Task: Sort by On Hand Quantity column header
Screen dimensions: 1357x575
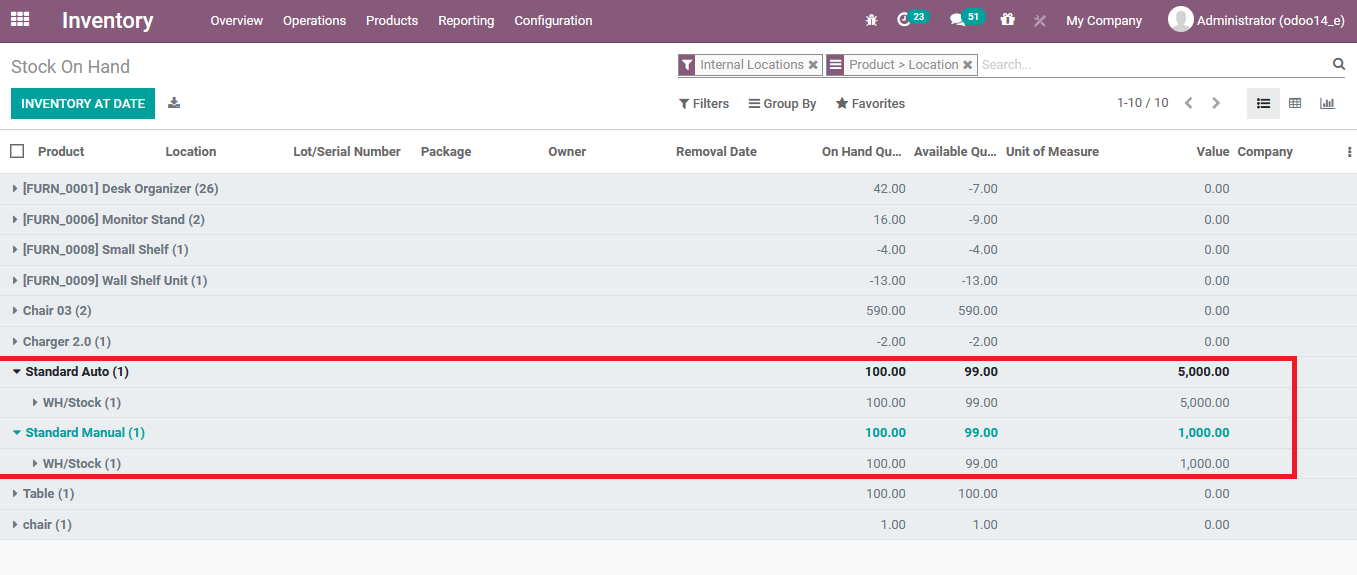Action: (x=861, y=152)
